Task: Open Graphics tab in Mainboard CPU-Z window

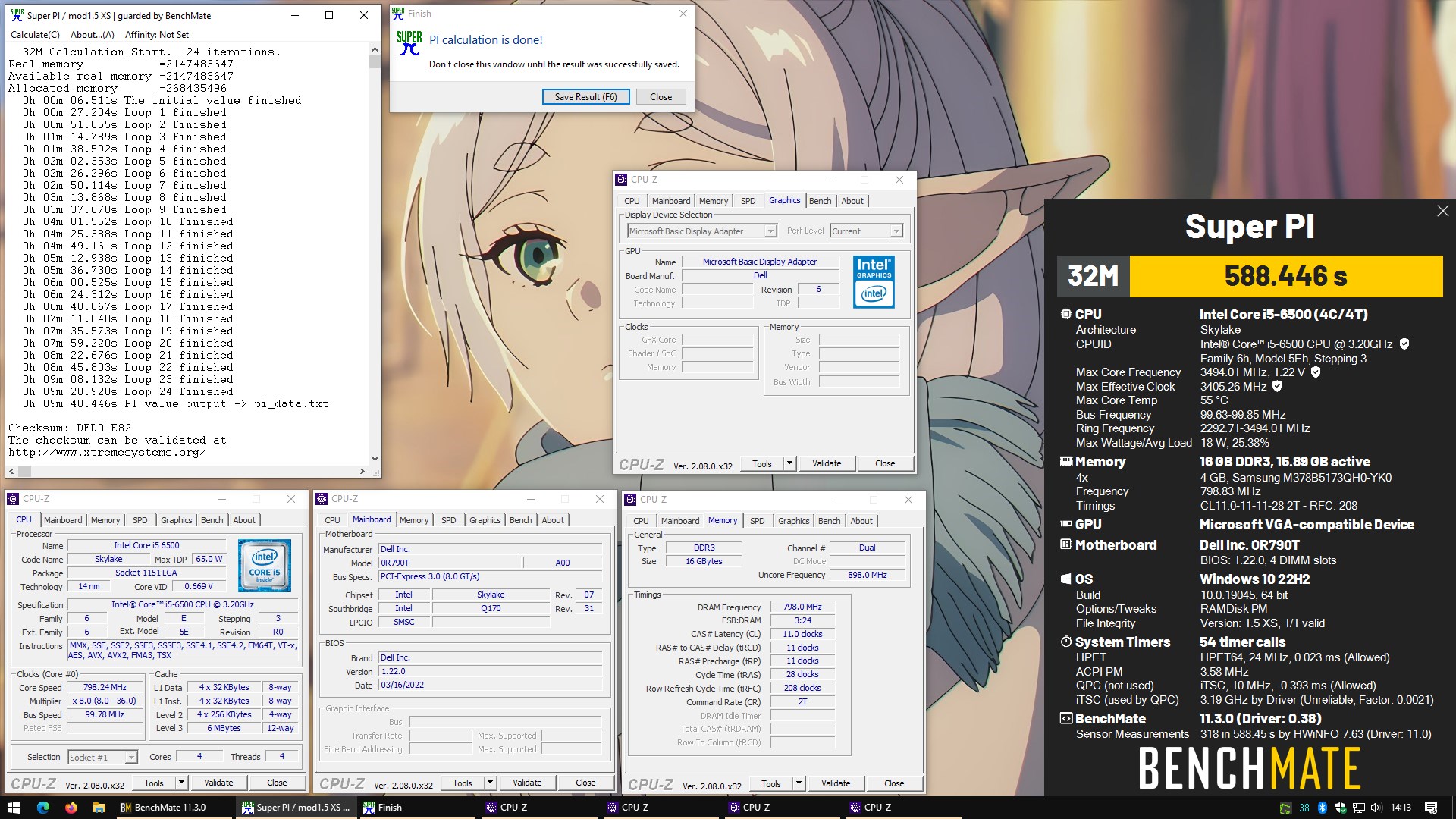Action: pos(485,520)
